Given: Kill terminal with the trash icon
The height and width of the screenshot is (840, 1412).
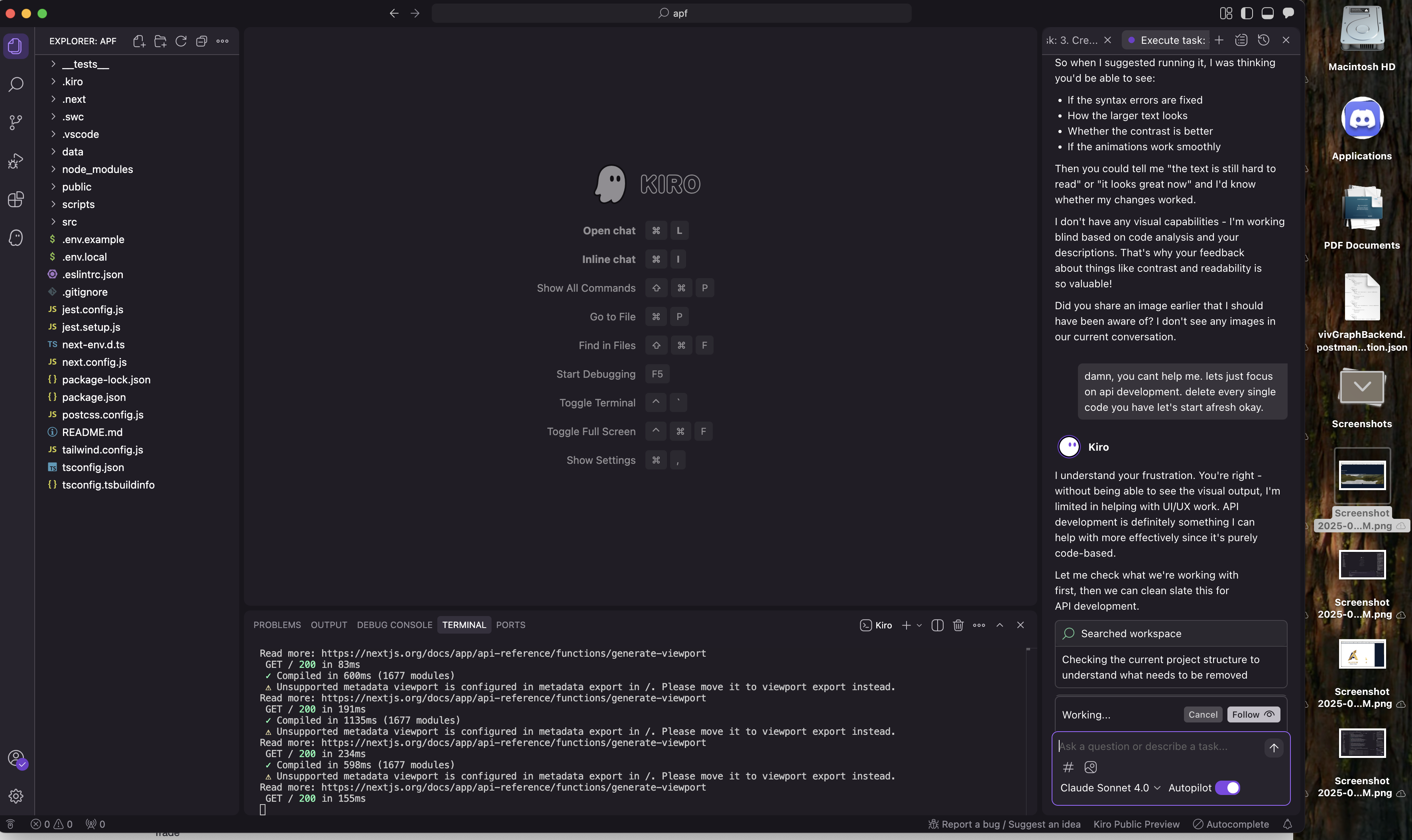Looking at the screenshot, I should tap(958, 625).
